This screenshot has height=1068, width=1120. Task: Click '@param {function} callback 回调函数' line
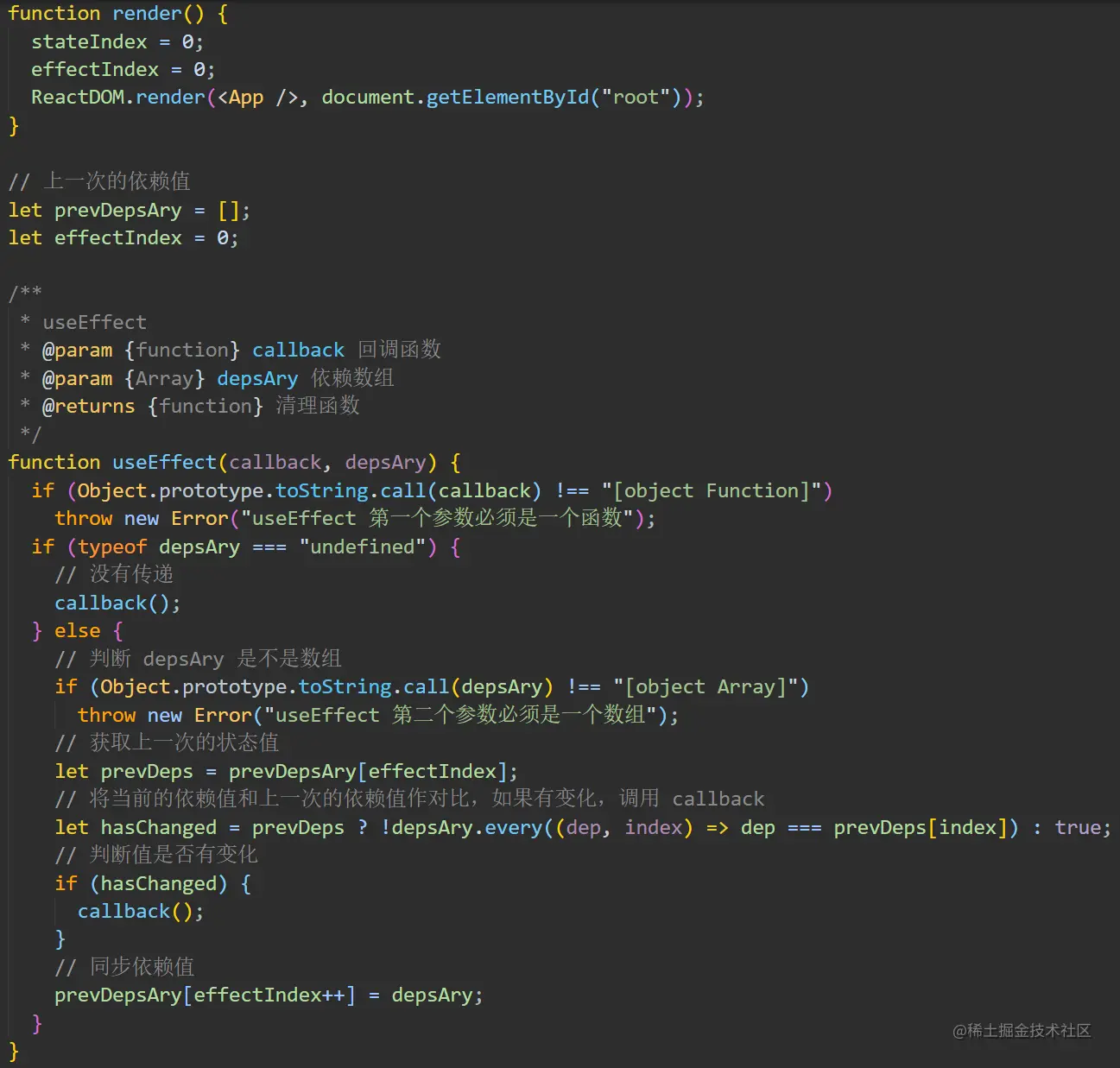pos(231,350)
